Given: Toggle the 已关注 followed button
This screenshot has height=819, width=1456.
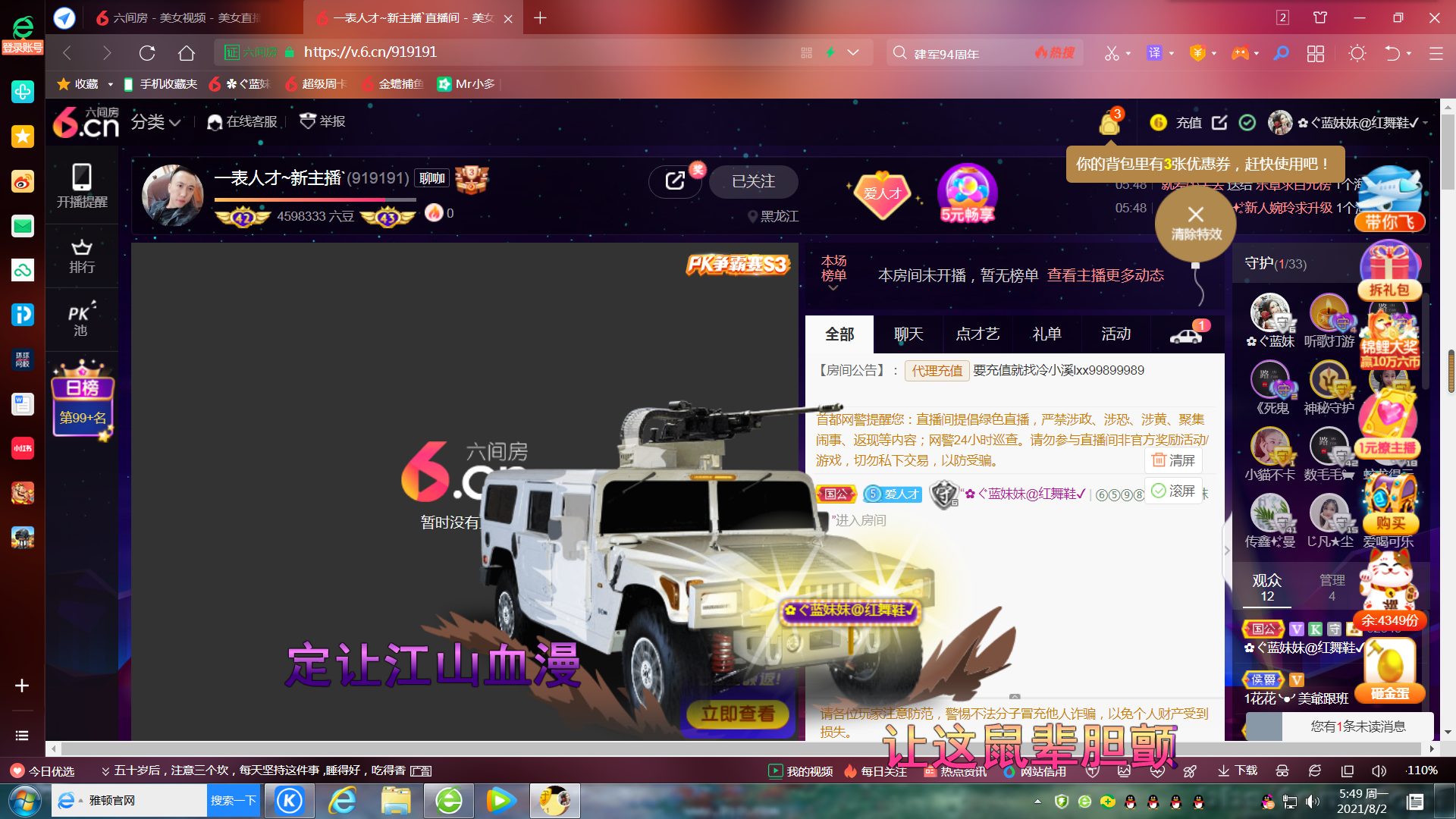Looking at the screenshot, I should (753, 182).
